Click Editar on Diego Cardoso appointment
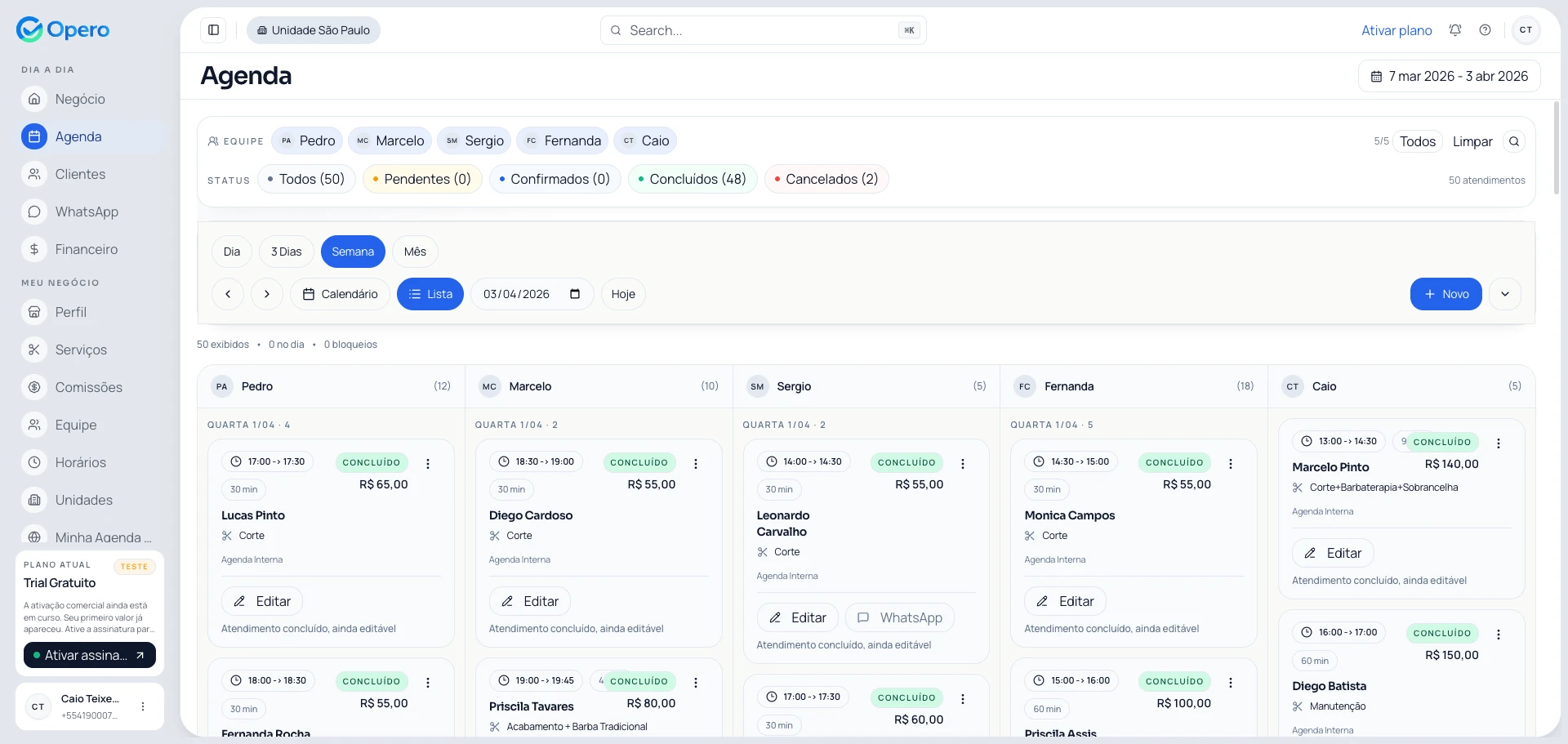 tap(529, 601)
